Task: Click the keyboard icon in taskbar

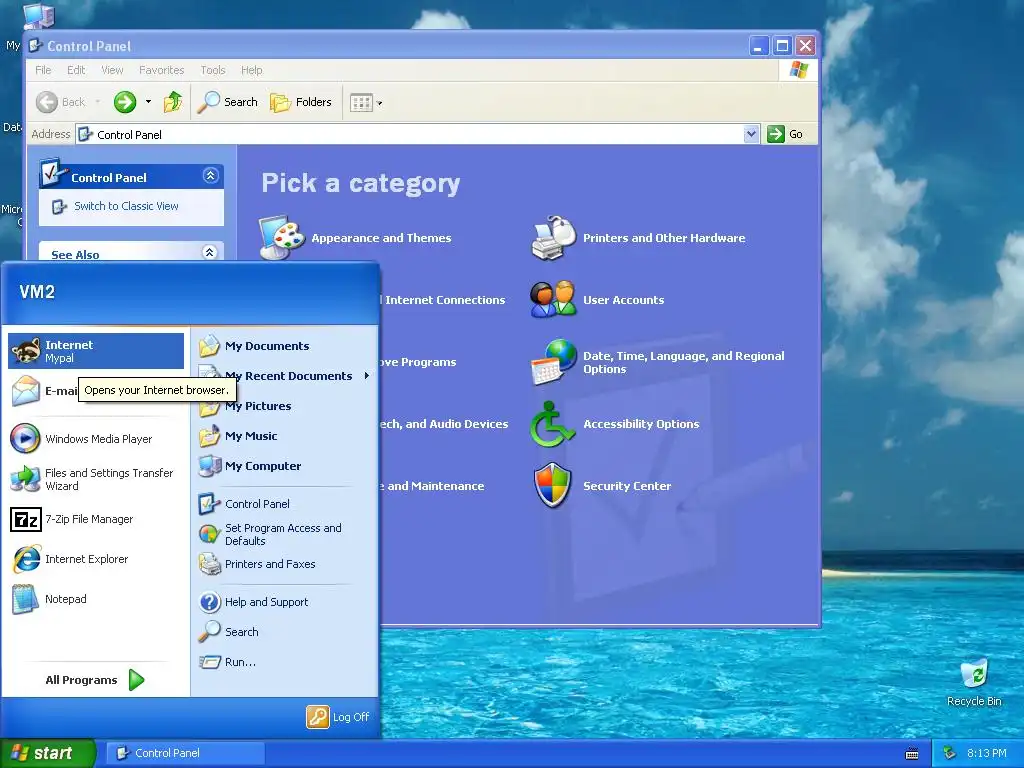Action: point(912,754)
